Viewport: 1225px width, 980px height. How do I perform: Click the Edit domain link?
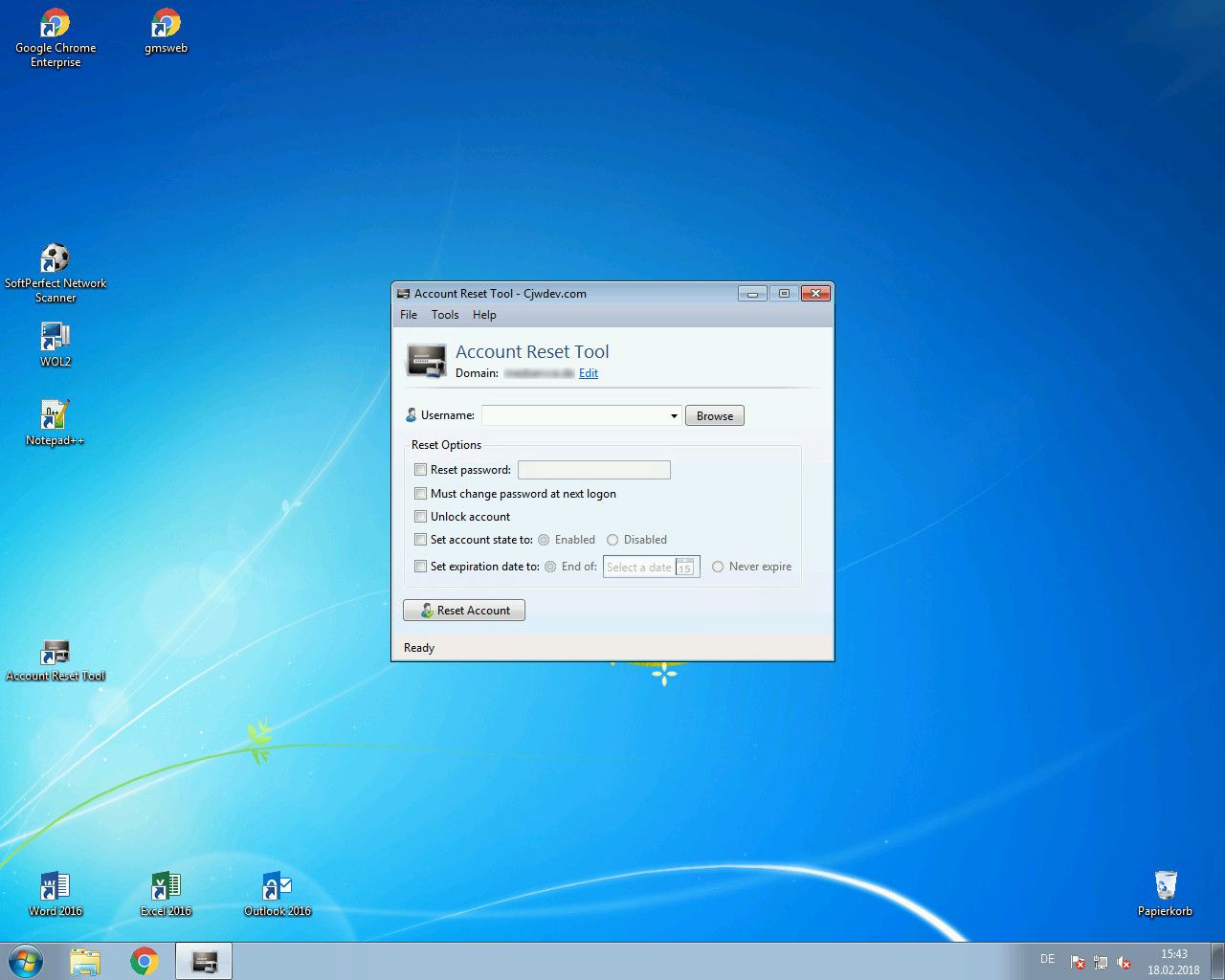pos(588,373)
